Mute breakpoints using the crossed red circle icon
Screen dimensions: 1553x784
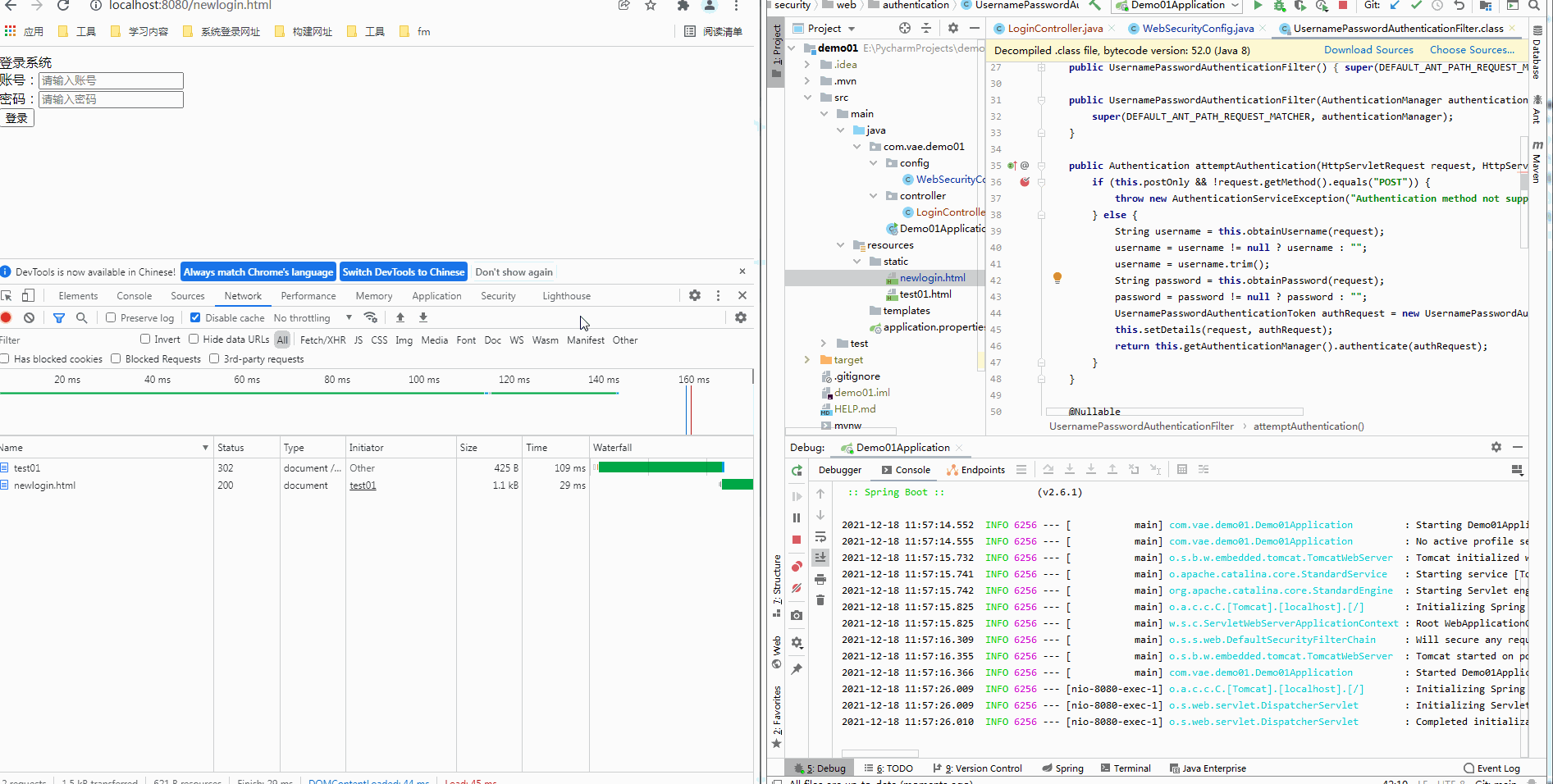(796, 588)
